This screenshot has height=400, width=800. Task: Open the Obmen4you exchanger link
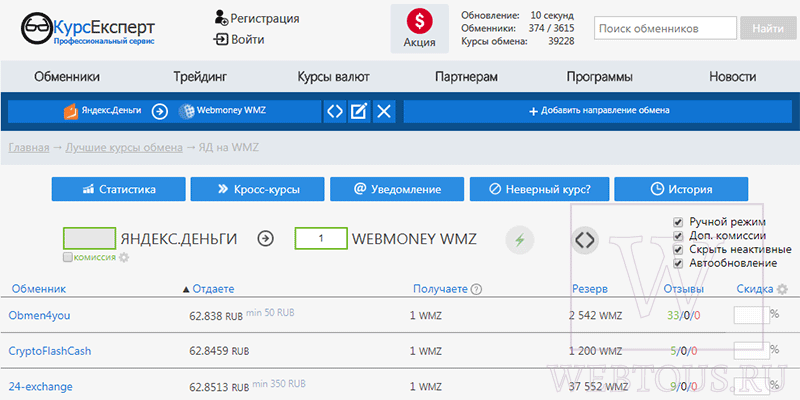coord(39,315)
